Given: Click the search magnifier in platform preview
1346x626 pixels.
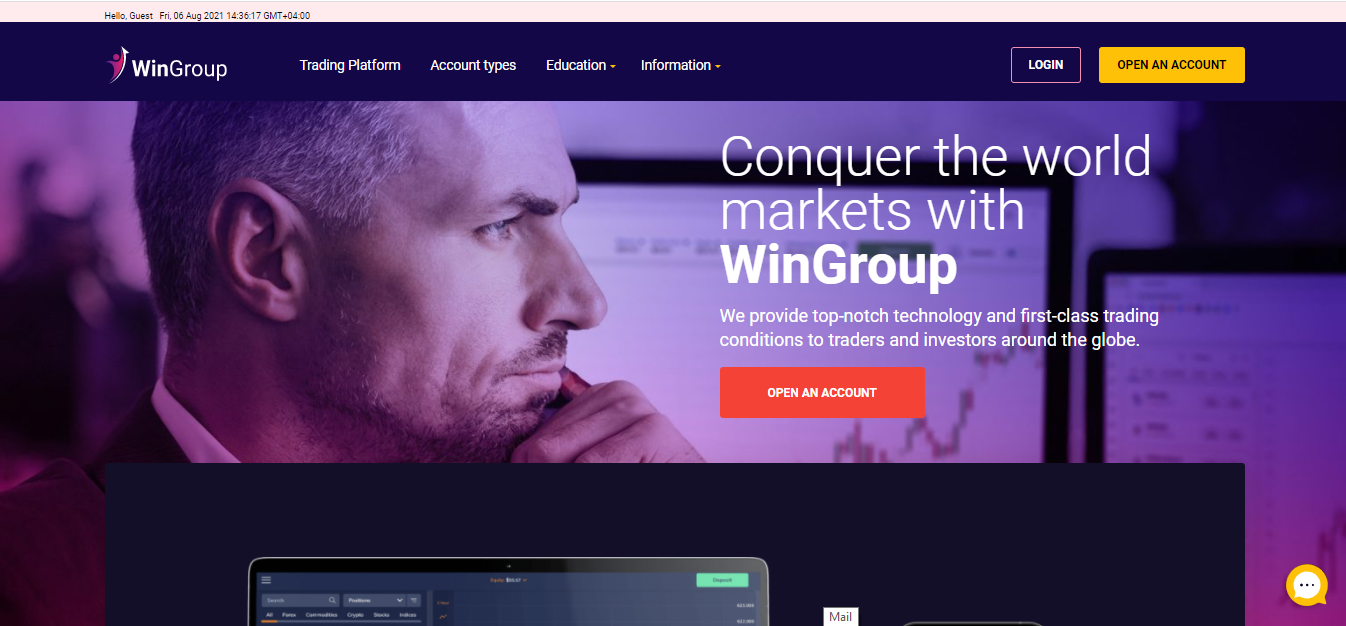Looking at the screenshot, I should (x=333, y=600).
